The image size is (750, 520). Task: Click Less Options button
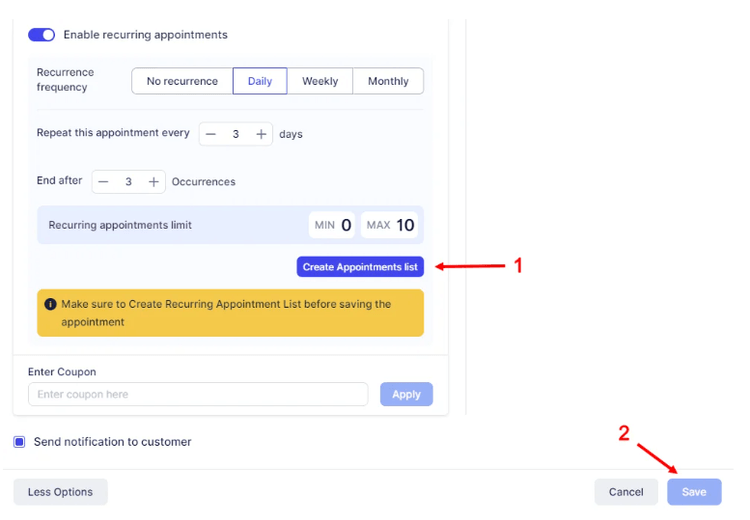[x=60, y=492]
